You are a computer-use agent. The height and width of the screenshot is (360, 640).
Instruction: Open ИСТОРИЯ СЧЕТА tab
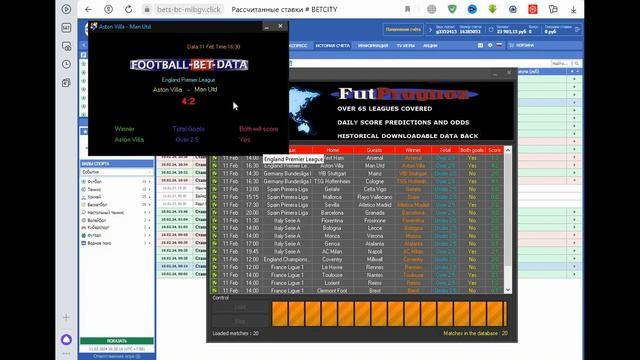[x=333, y=46]
